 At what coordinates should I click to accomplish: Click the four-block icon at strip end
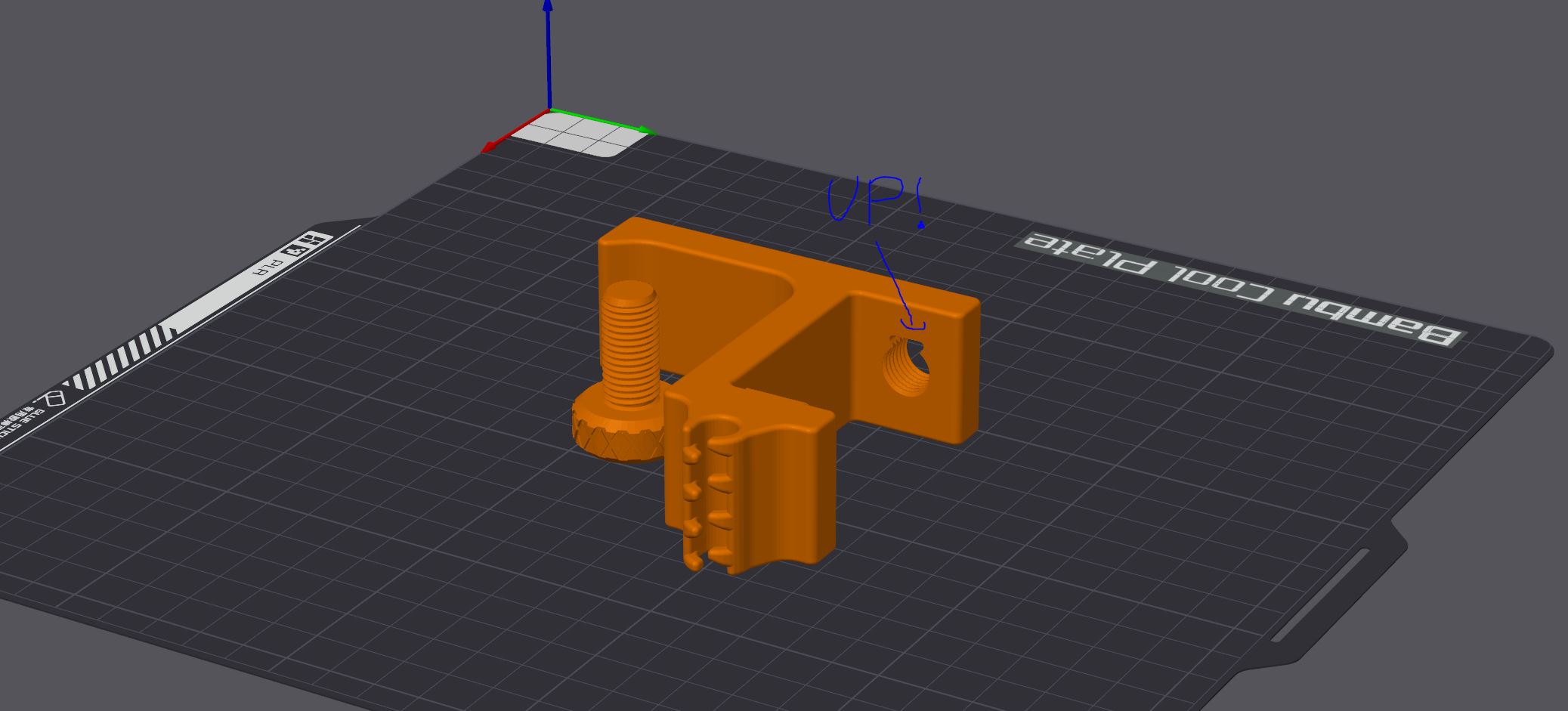click(x=315, y=242)
